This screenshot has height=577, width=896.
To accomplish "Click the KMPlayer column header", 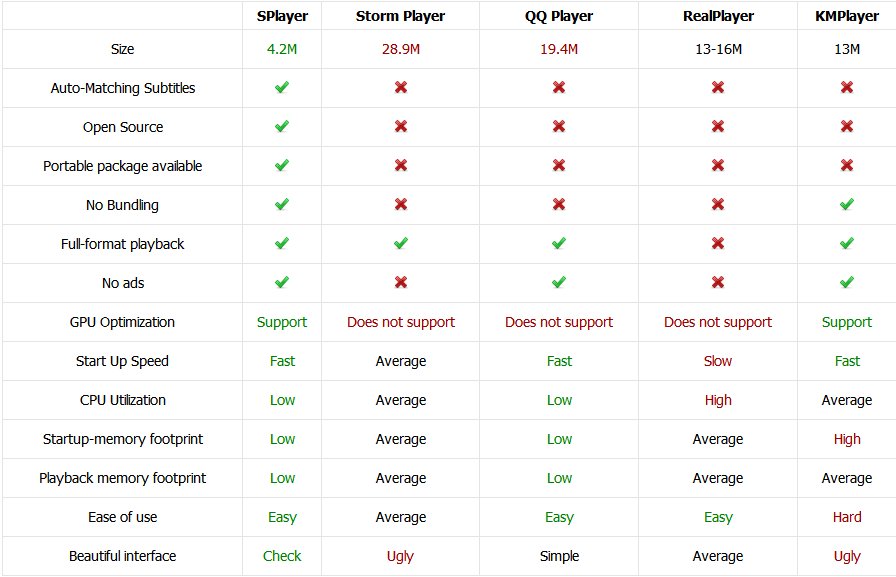I will (x=847, y=16).
